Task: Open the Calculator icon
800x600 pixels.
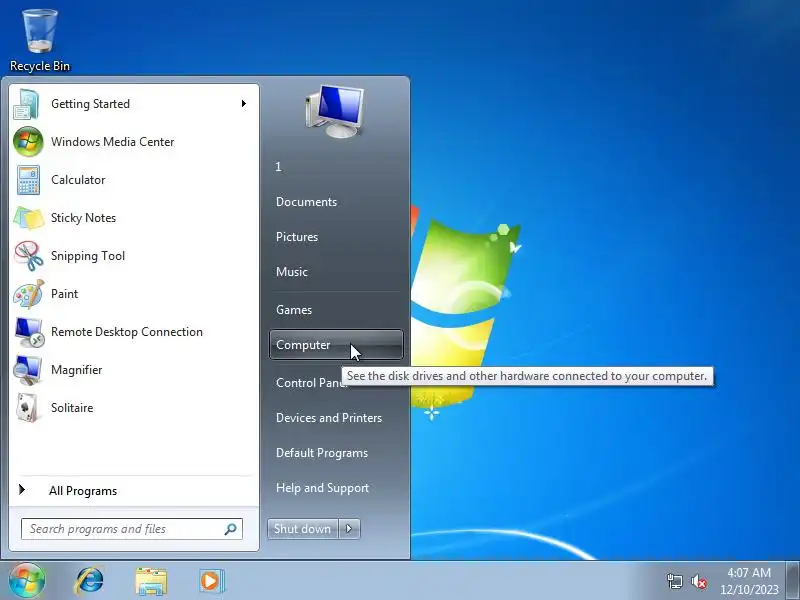Action: pyautogui.click(x=28, y=180)
